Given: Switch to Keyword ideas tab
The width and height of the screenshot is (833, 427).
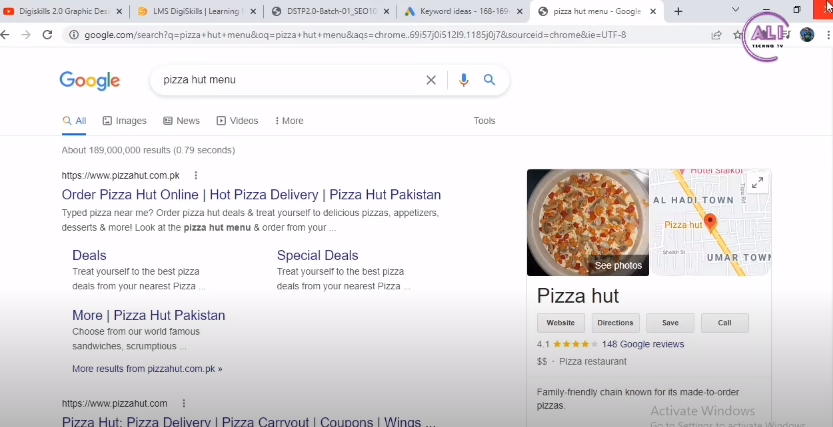Looking at the screenshot, I should pos(464,11).
